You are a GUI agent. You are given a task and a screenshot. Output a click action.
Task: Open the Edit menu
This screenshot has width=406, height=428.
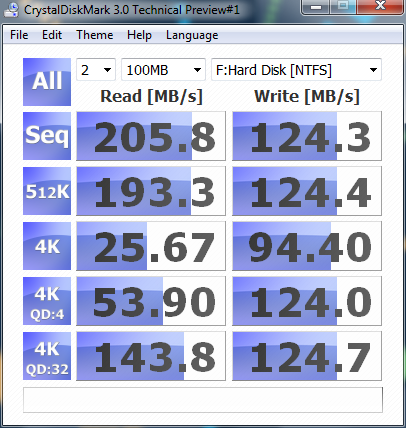coord(52,35)
